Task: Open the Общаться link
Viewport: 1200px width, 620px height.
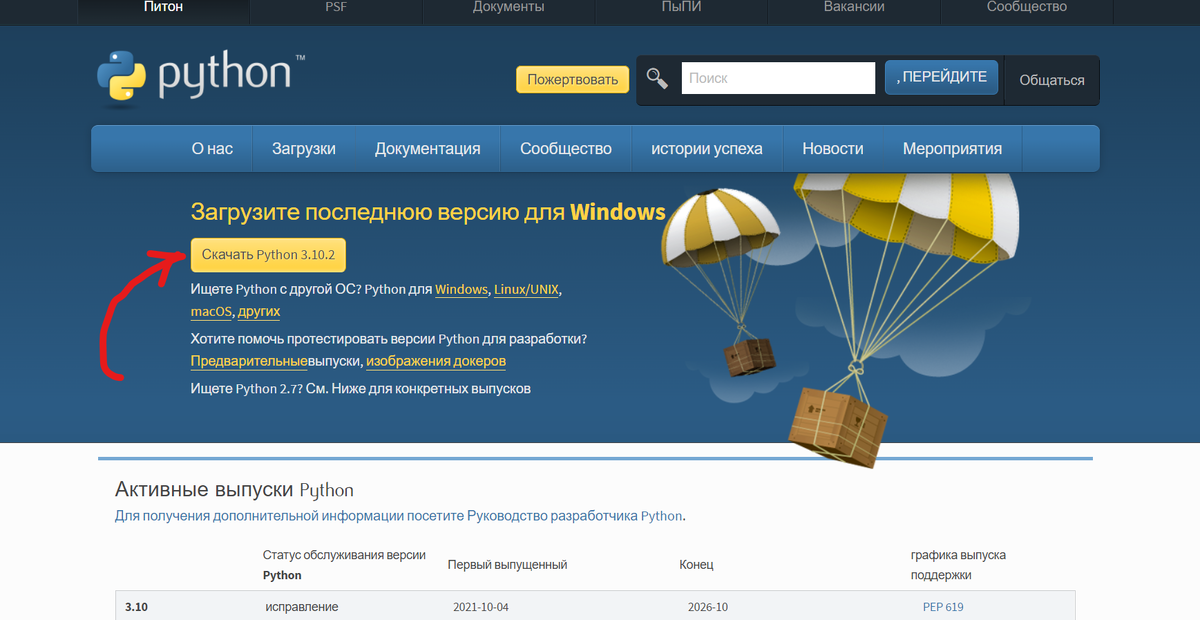Action: 1052,80
